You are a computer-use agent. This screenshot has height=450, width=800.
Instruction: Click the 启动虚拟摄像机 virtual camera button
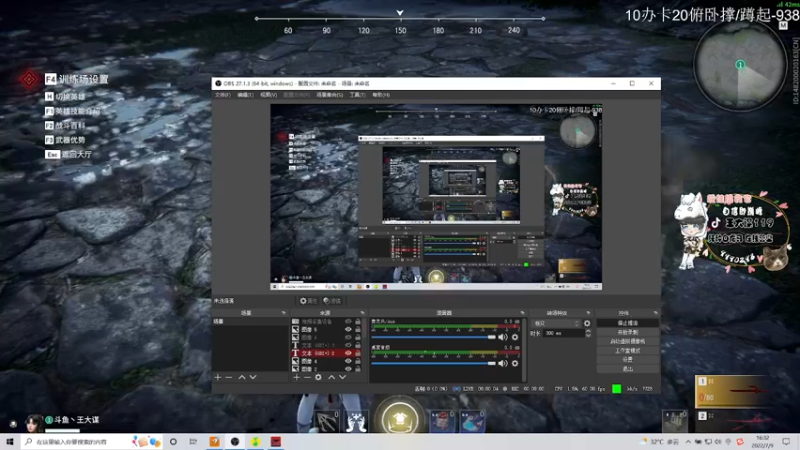tap(628, 341)
